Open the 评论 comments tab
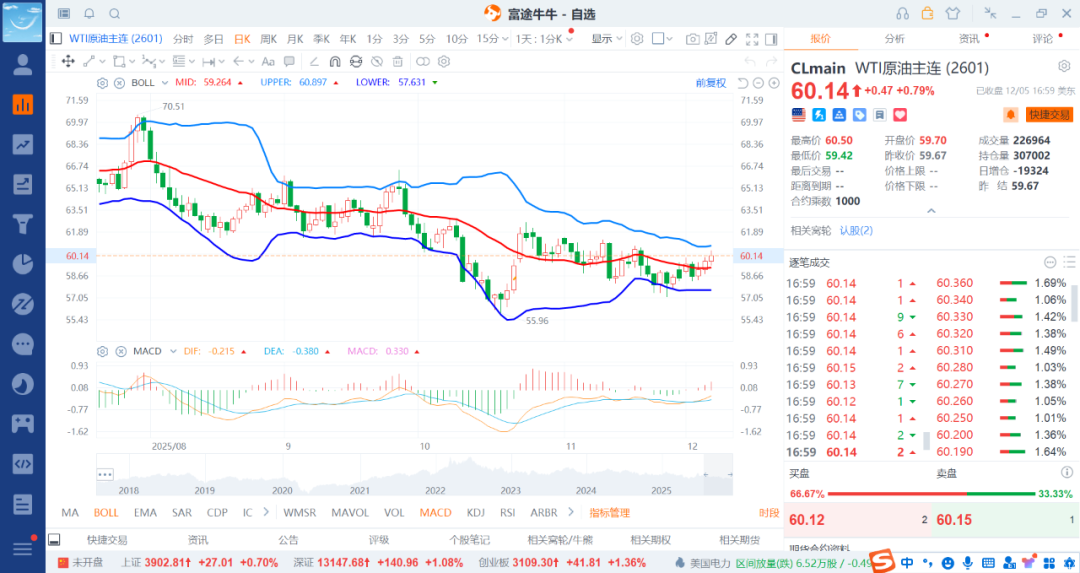Viewport: 1080px width, 573px height. pos(1043,39)
